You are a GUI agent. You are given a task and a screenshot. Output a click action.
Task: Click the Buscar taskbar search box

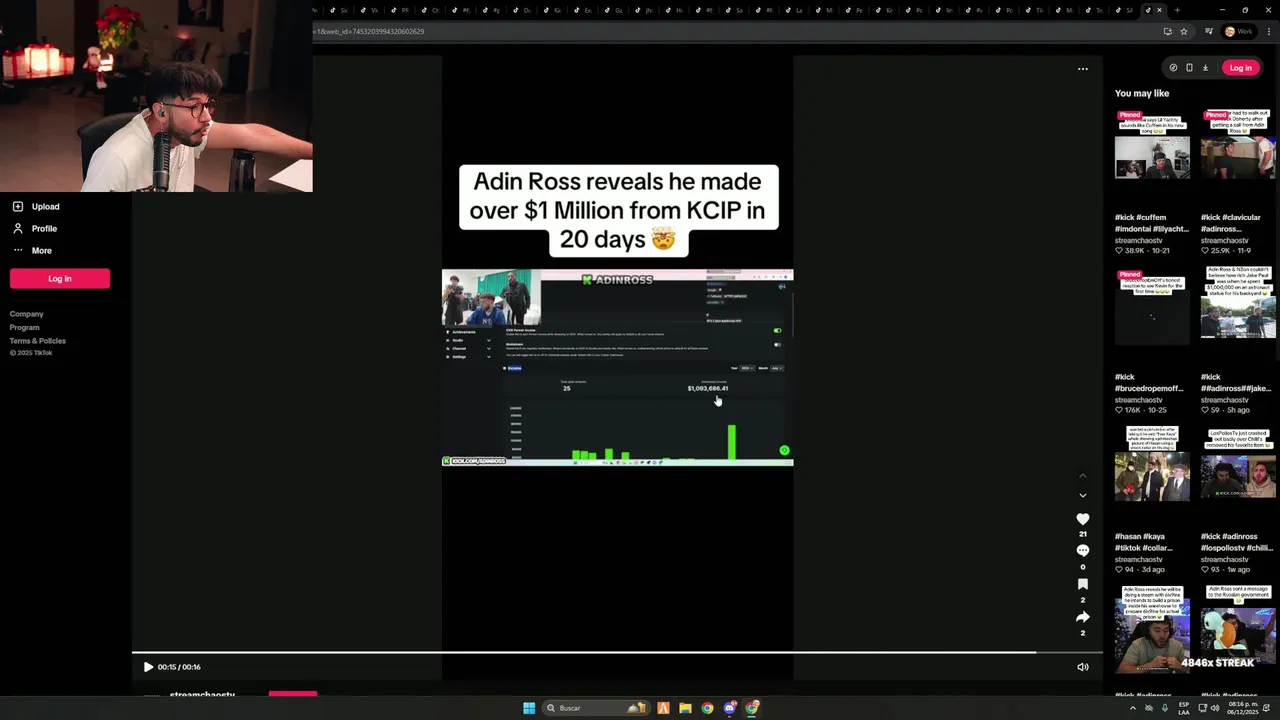pyautogui.click(x=594, y=708)
